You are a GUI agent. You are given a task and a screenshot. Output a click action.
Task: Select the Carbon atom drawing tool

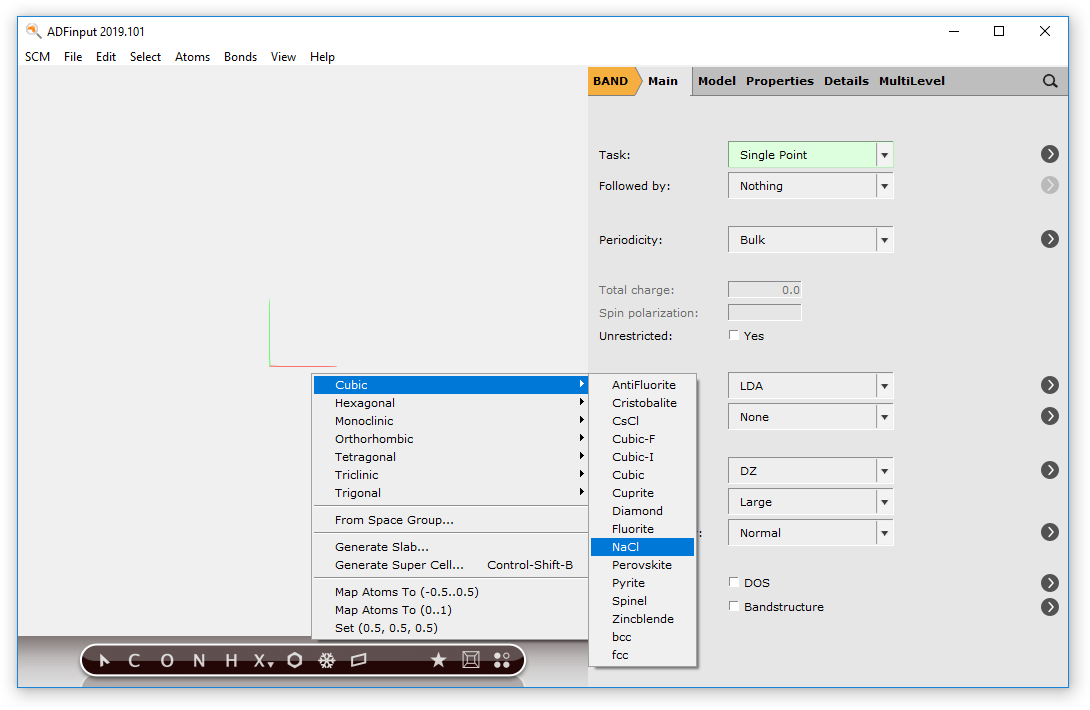tap(133, 660)
